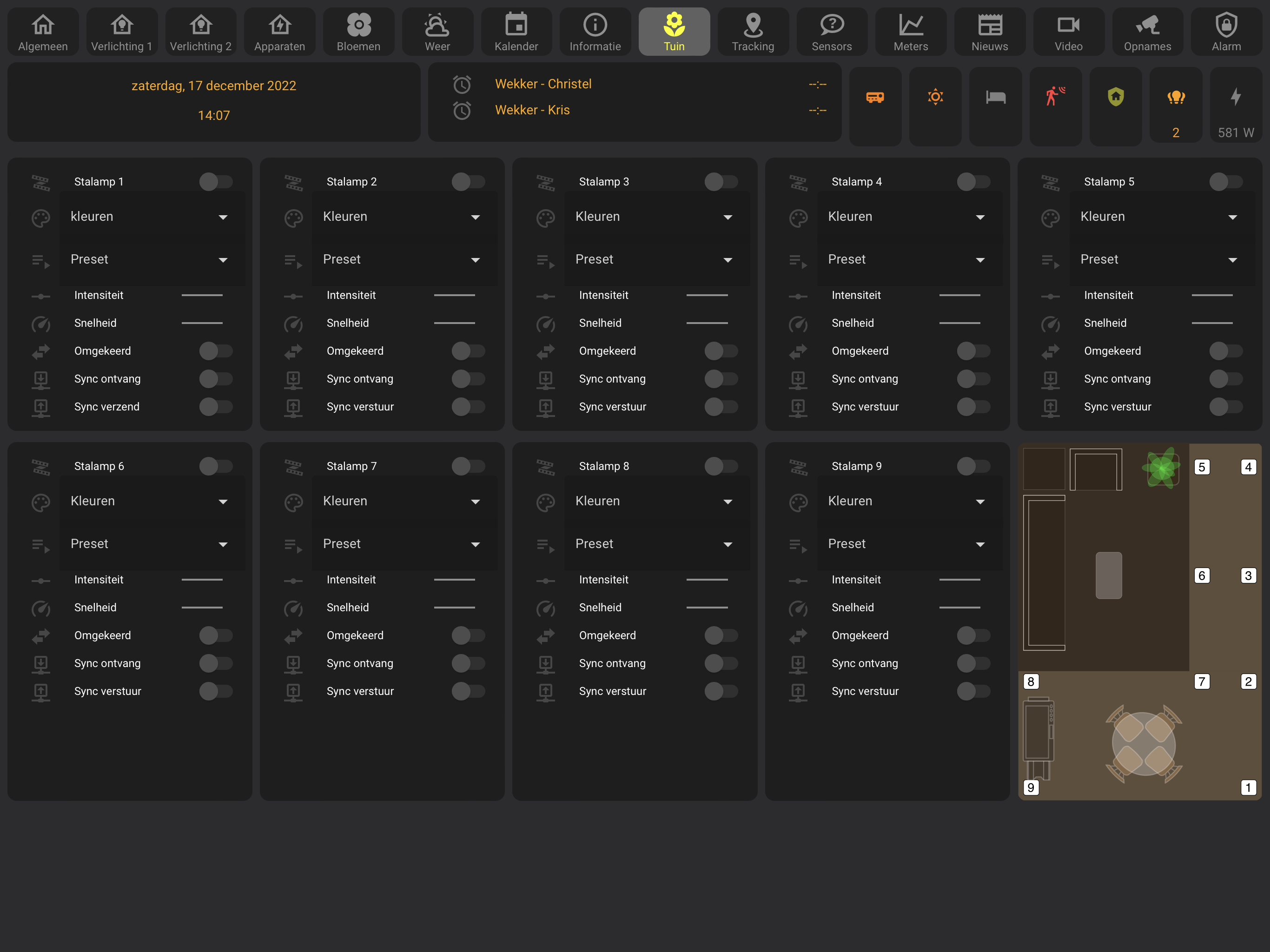This screenshot has width=1270, height=952.
Task: Expand Kleuren dropdown of Stalamp 3
Action: coord(657,217)
